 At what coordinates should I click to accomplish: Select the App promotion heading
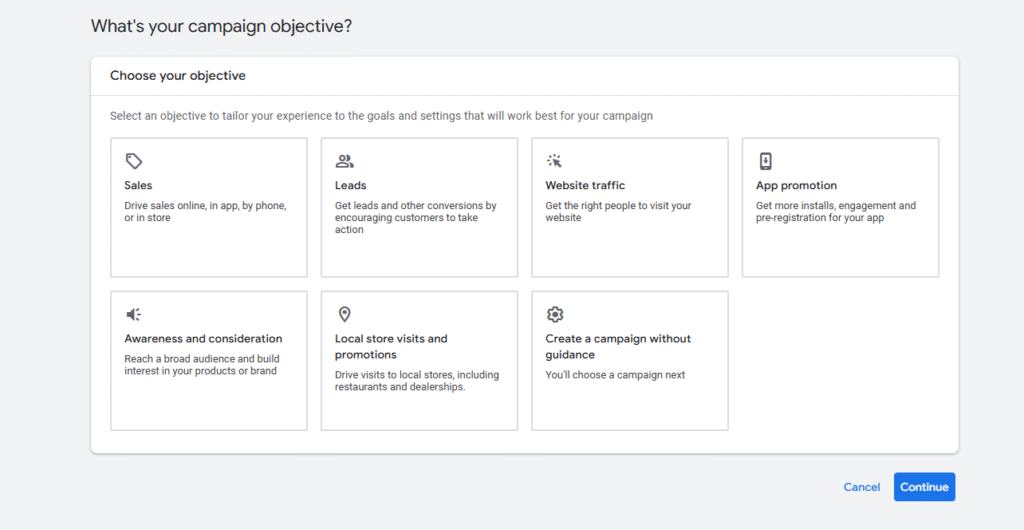796,185
